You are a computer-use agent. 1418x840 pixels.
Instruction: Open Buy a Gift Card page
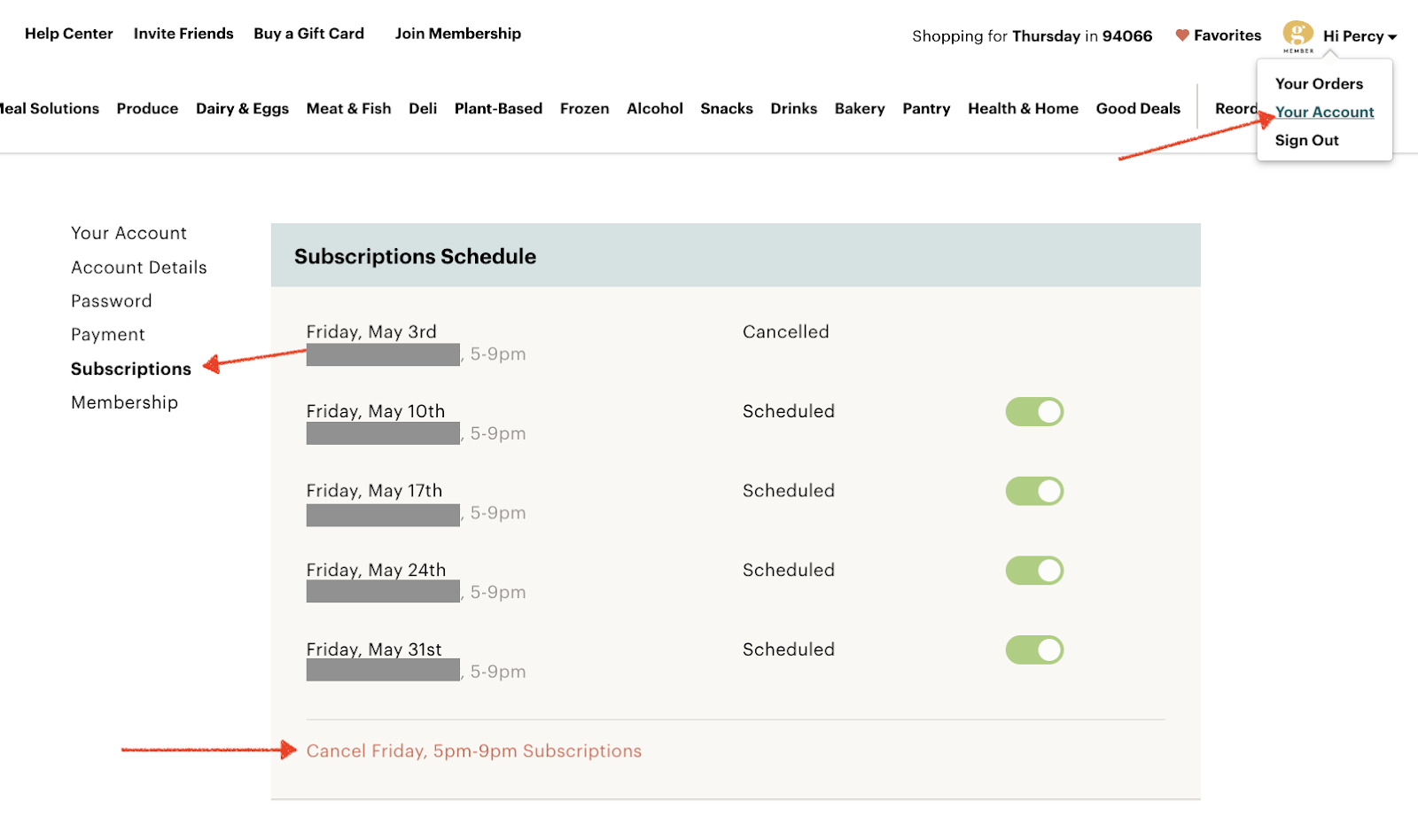pos(308,34)
